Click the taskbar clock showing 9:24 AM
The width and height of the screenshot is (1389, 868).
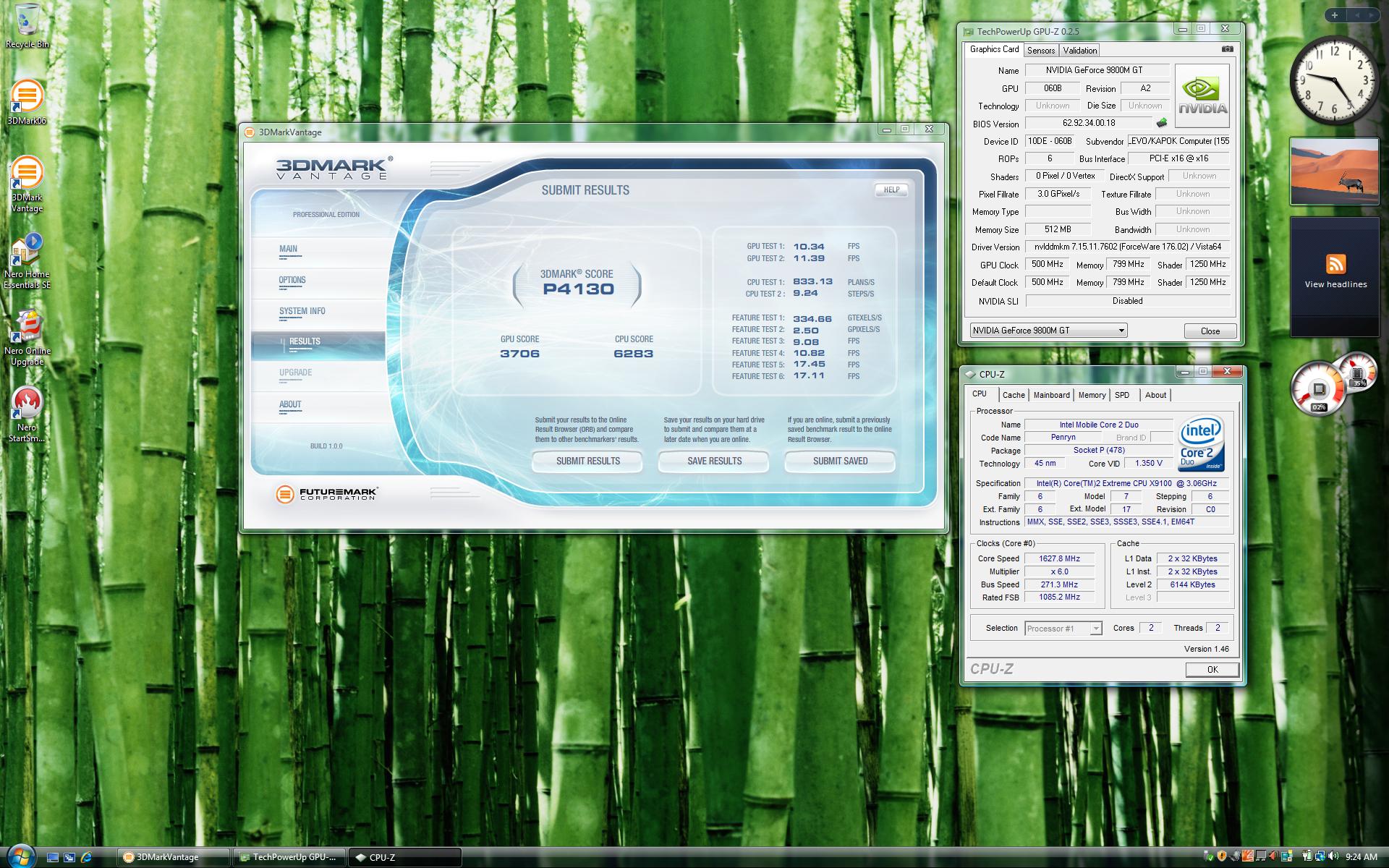click(1361, 857)
